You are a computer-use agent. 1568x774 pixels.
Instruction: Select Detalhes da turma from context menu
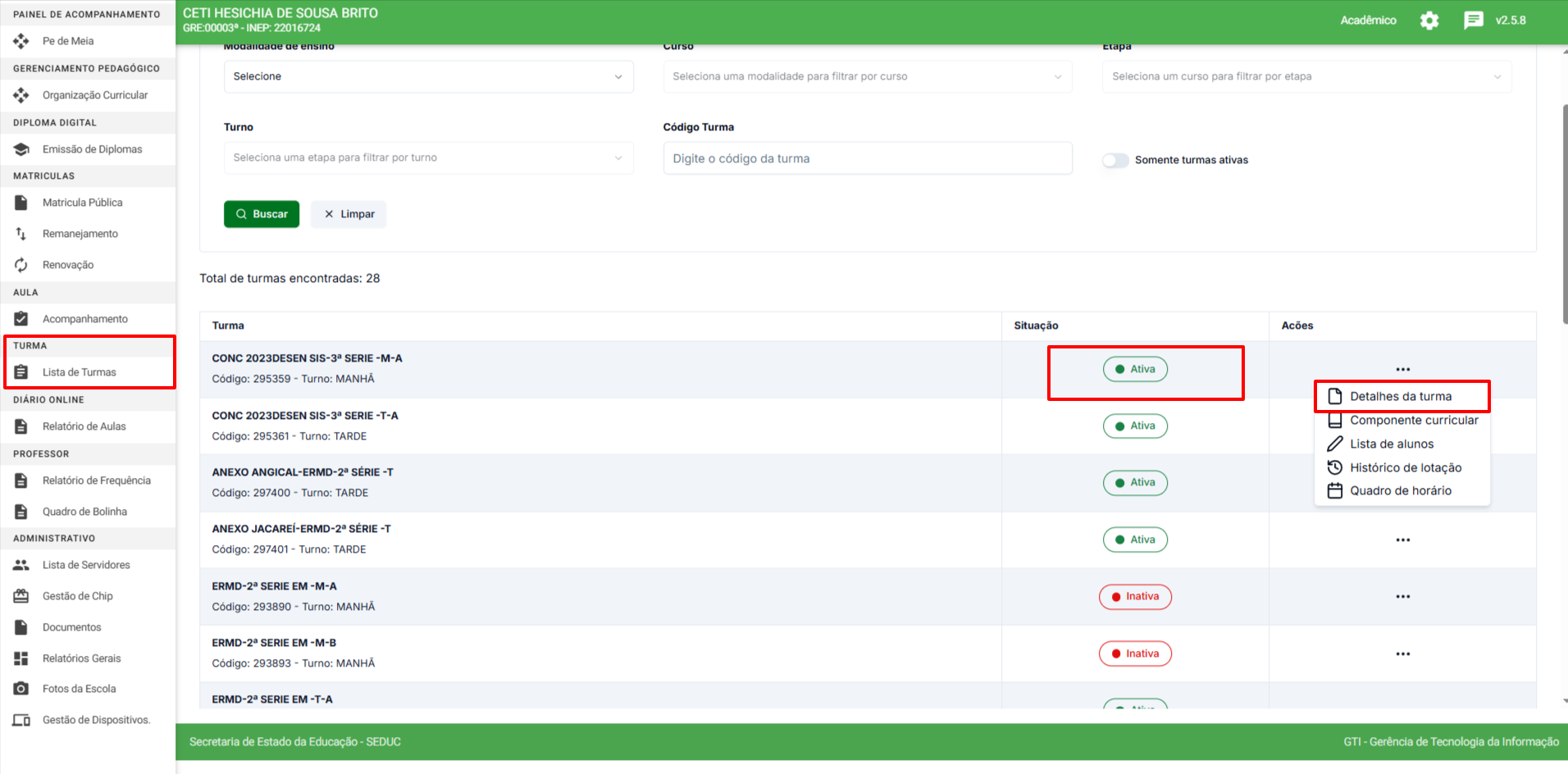(x=1400, y=397)
